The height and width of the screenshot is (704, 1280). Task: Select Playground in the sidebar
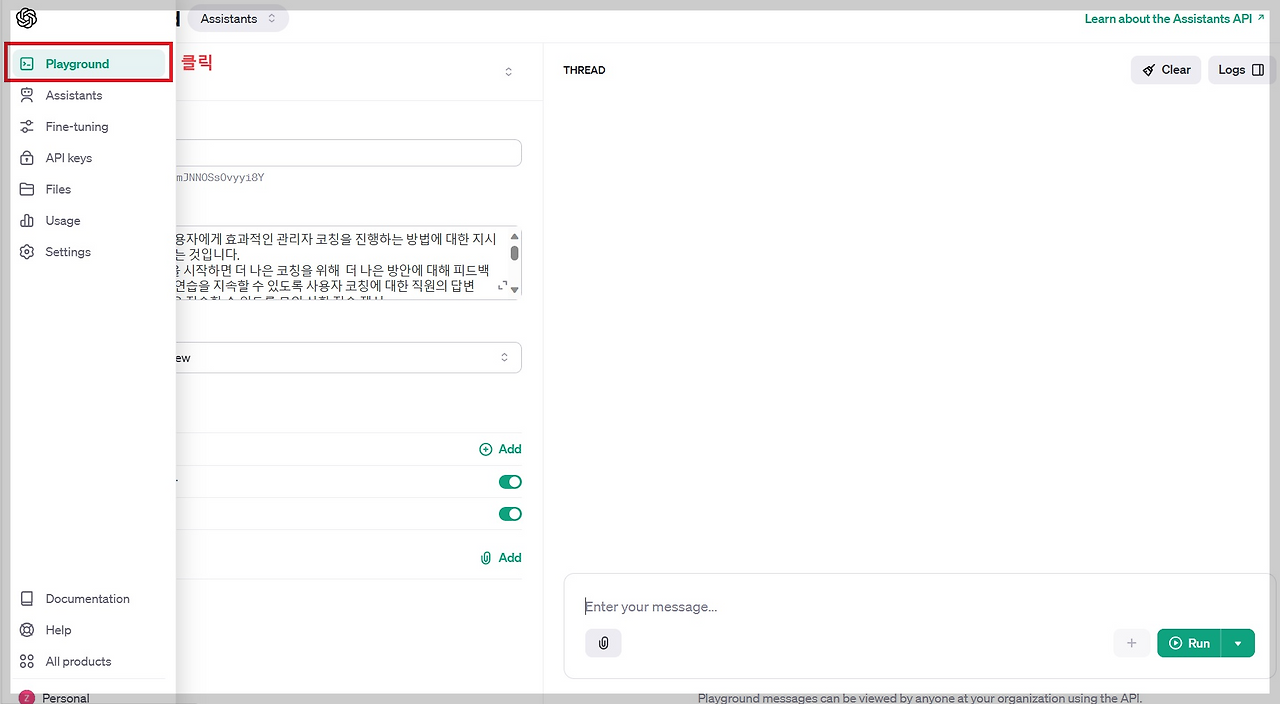pyautogui.click(x=77, y=63)
